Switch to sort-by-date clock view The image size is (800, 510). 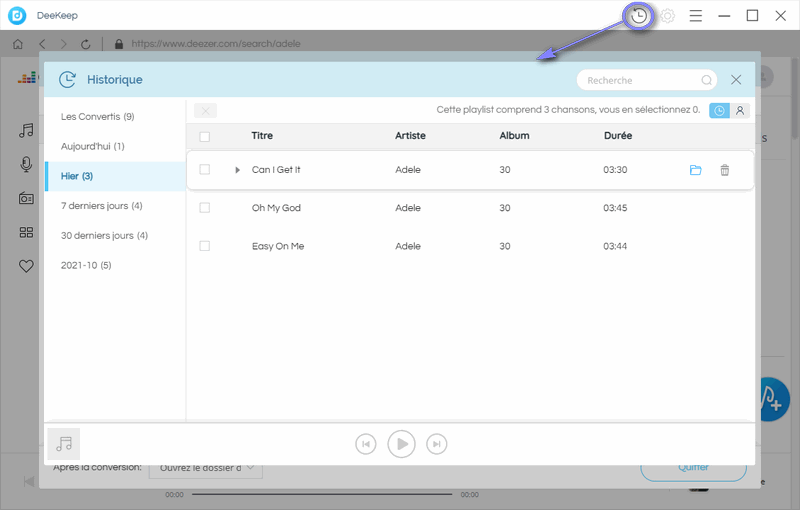(x=719, y=111)
